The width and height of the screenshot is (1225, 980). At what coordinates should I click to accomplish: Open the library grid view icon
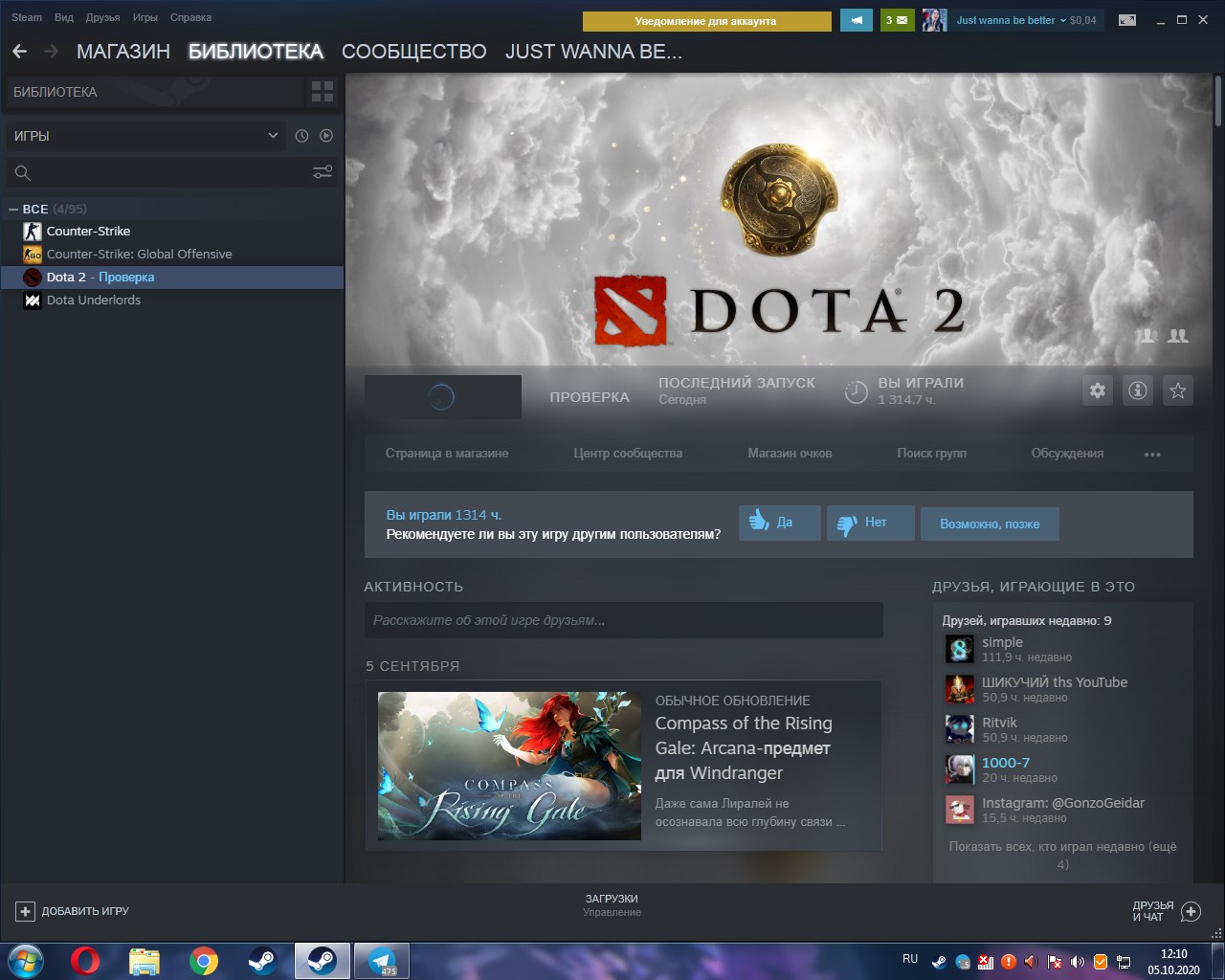(323, 92)
